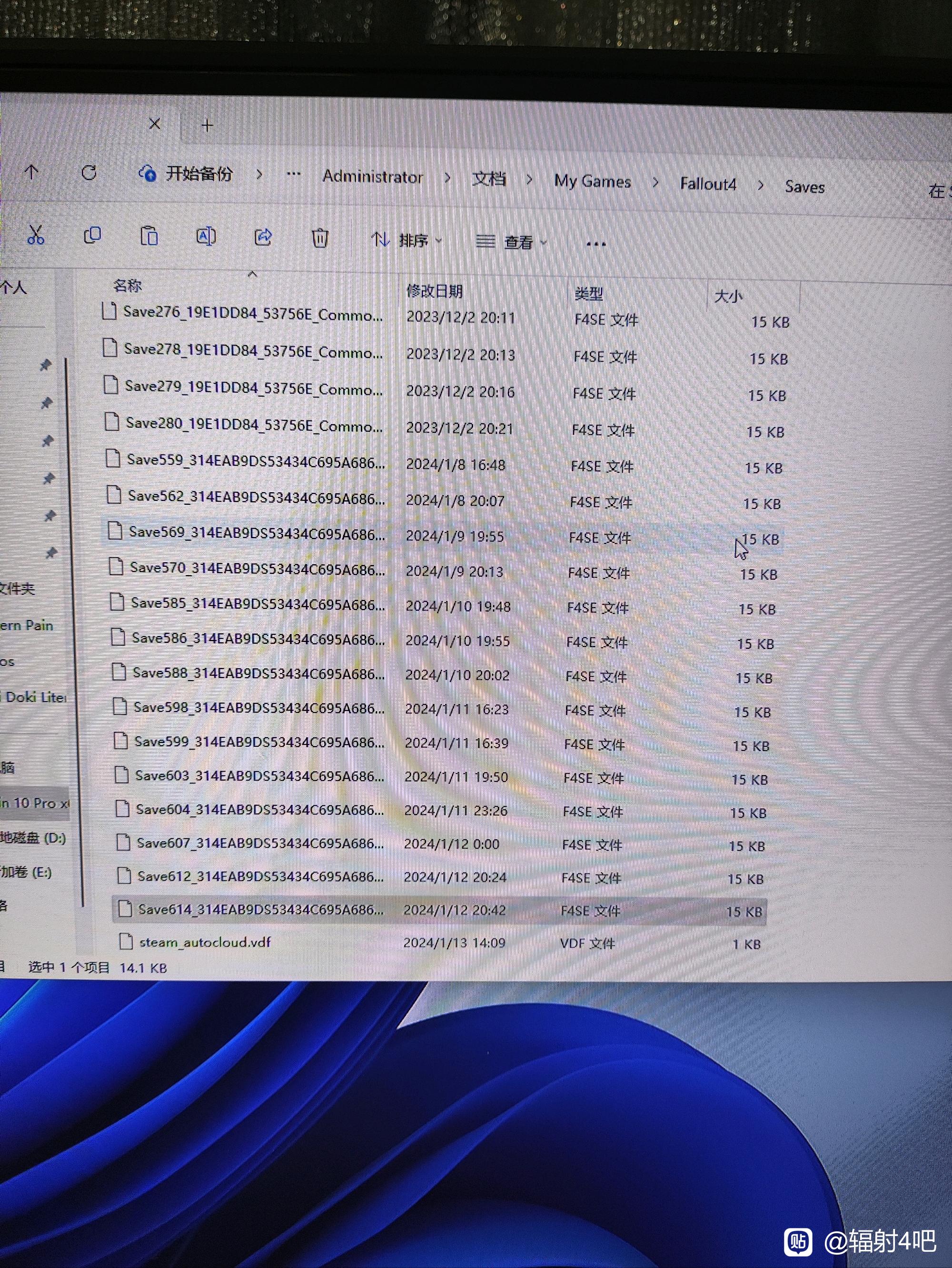Click file icon of steam_autocloud.vdf
The width and height of the screenshot is (952, 1268).
[126, 941]
